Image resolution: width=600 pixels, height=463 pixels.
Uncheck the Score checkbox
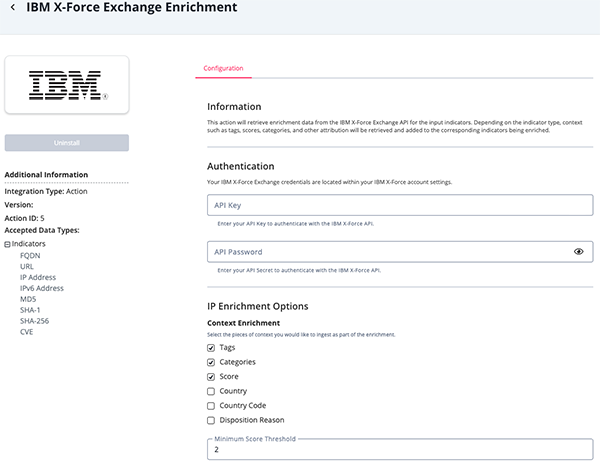pyautogui.click(x=211, y=377)
